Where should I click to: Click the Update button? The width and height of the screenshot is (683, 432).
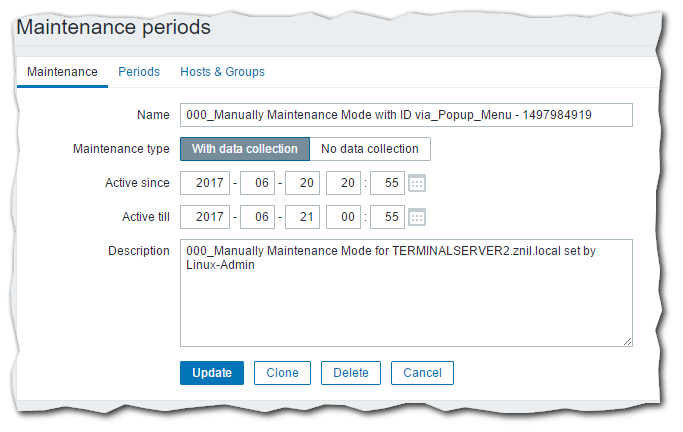[212, 373]
